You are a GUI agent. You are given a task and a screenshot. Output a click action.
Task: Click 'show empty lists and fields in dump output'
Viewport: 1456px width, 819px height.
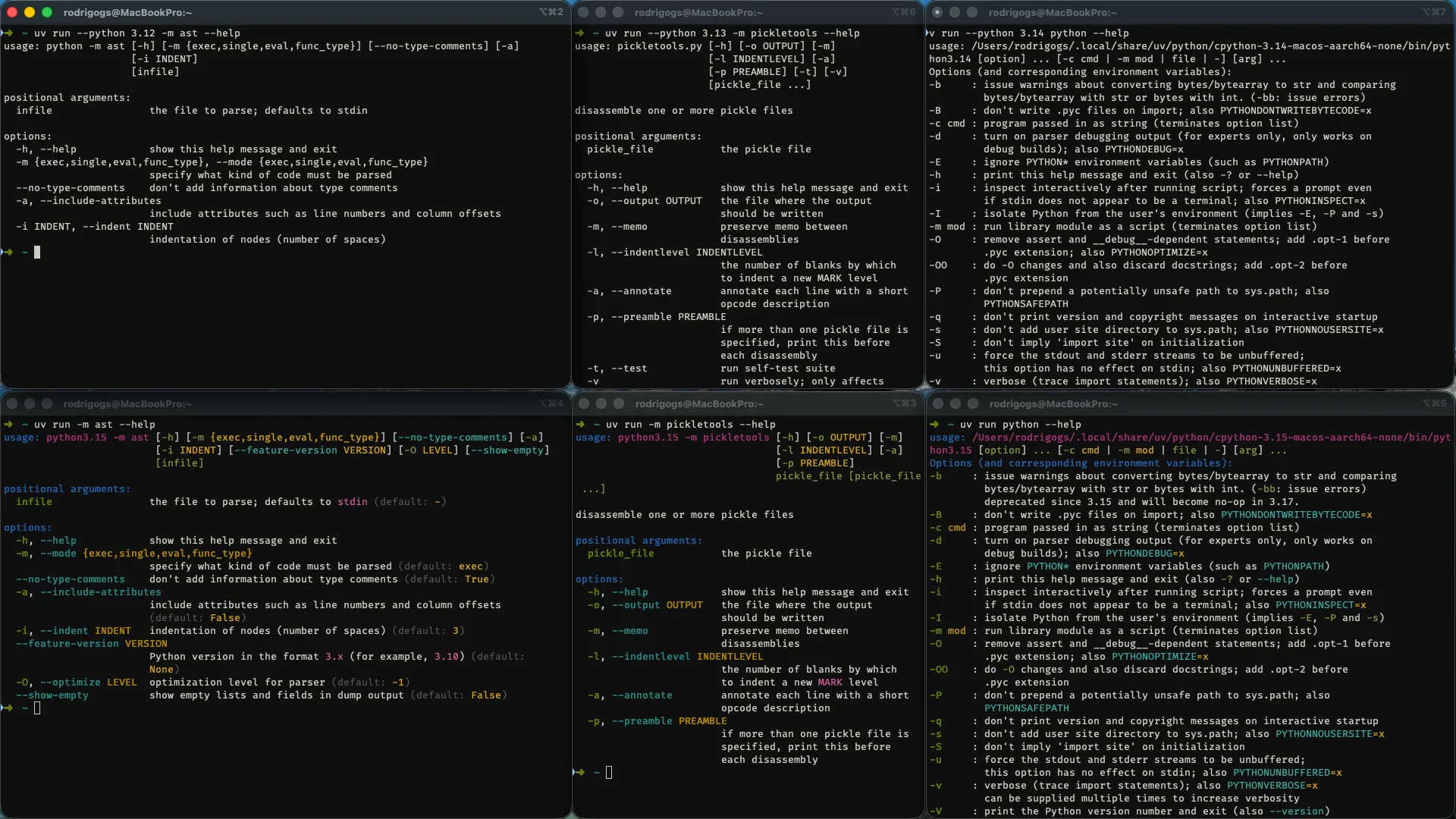click(x=277, y=695)
